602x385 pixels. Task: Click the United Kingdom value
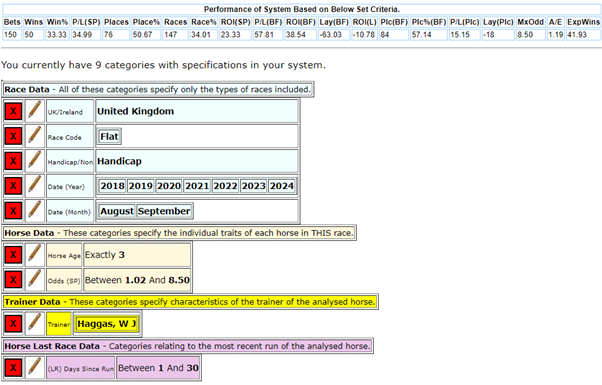135,111
